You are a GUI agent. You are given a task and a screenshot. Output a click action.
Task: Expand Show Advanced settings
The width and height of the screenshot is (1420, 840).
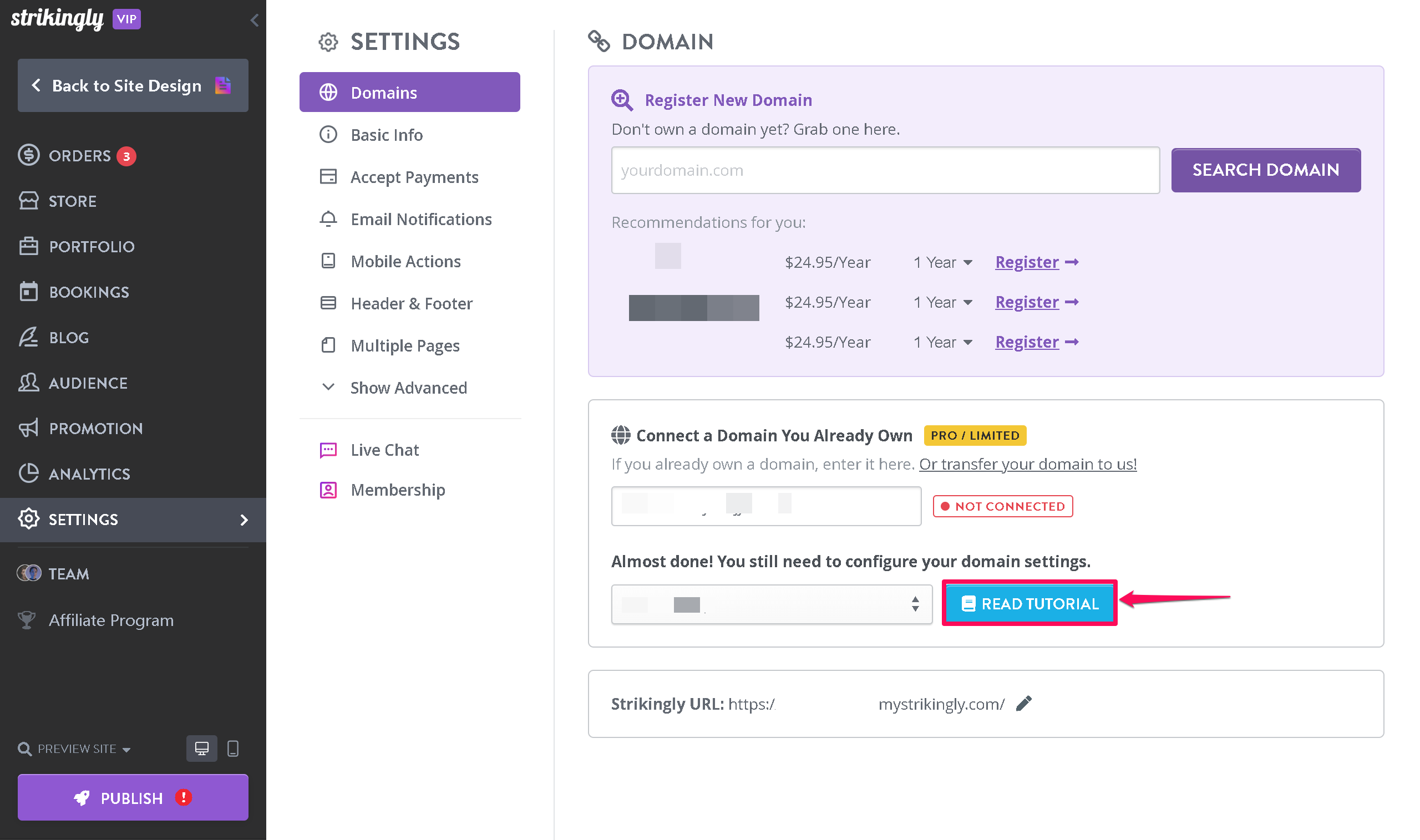[408, 388]
